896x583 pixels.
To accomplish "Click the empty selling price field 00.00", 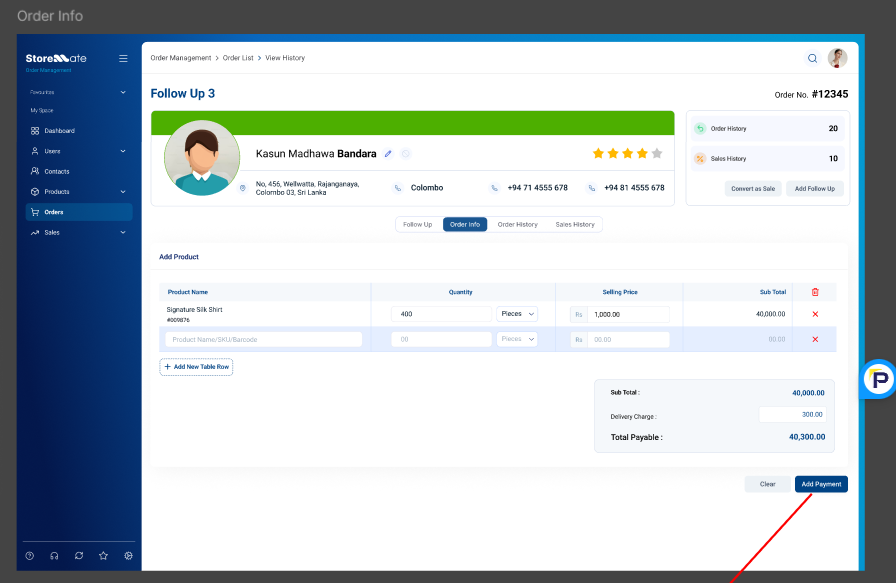I will (627, 340).
